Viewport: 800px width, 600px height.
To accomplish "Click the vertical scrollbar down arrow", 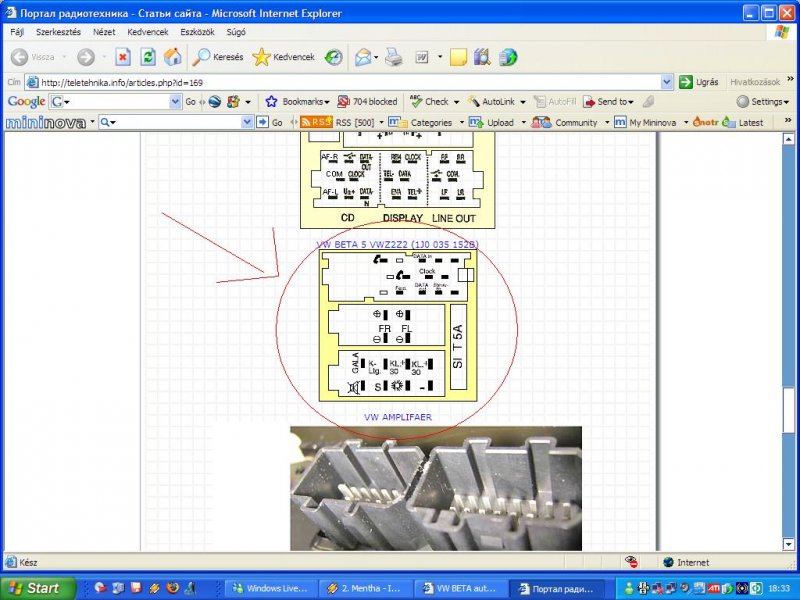I will 788,544.
